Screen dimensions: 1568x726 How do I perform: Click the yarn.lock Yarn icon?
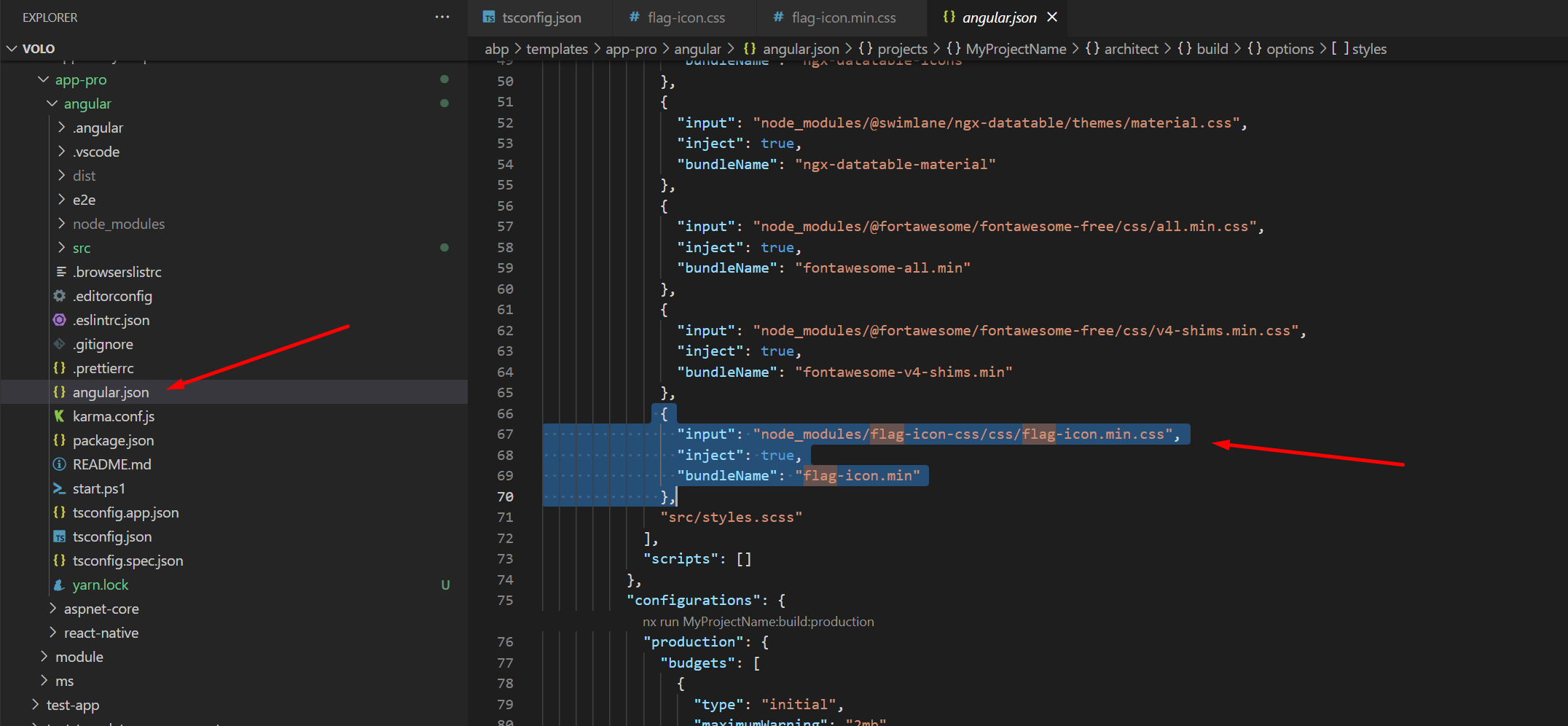(x=60, y=585)
